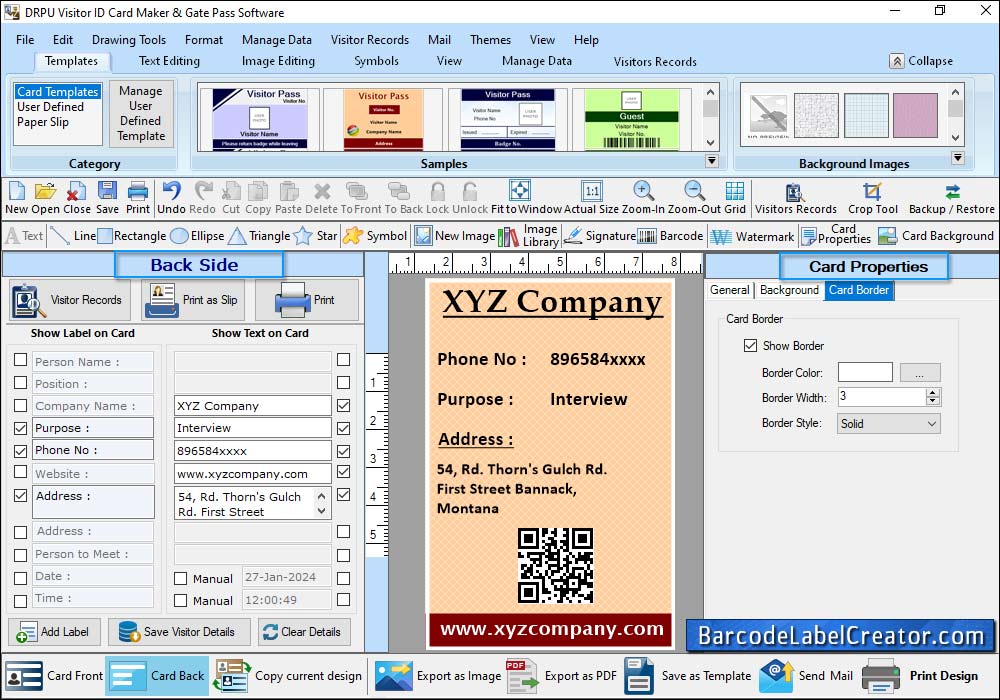Open Backup / Restore
The width and height of the screenshot is (1000, 700).
coord(952,198)
